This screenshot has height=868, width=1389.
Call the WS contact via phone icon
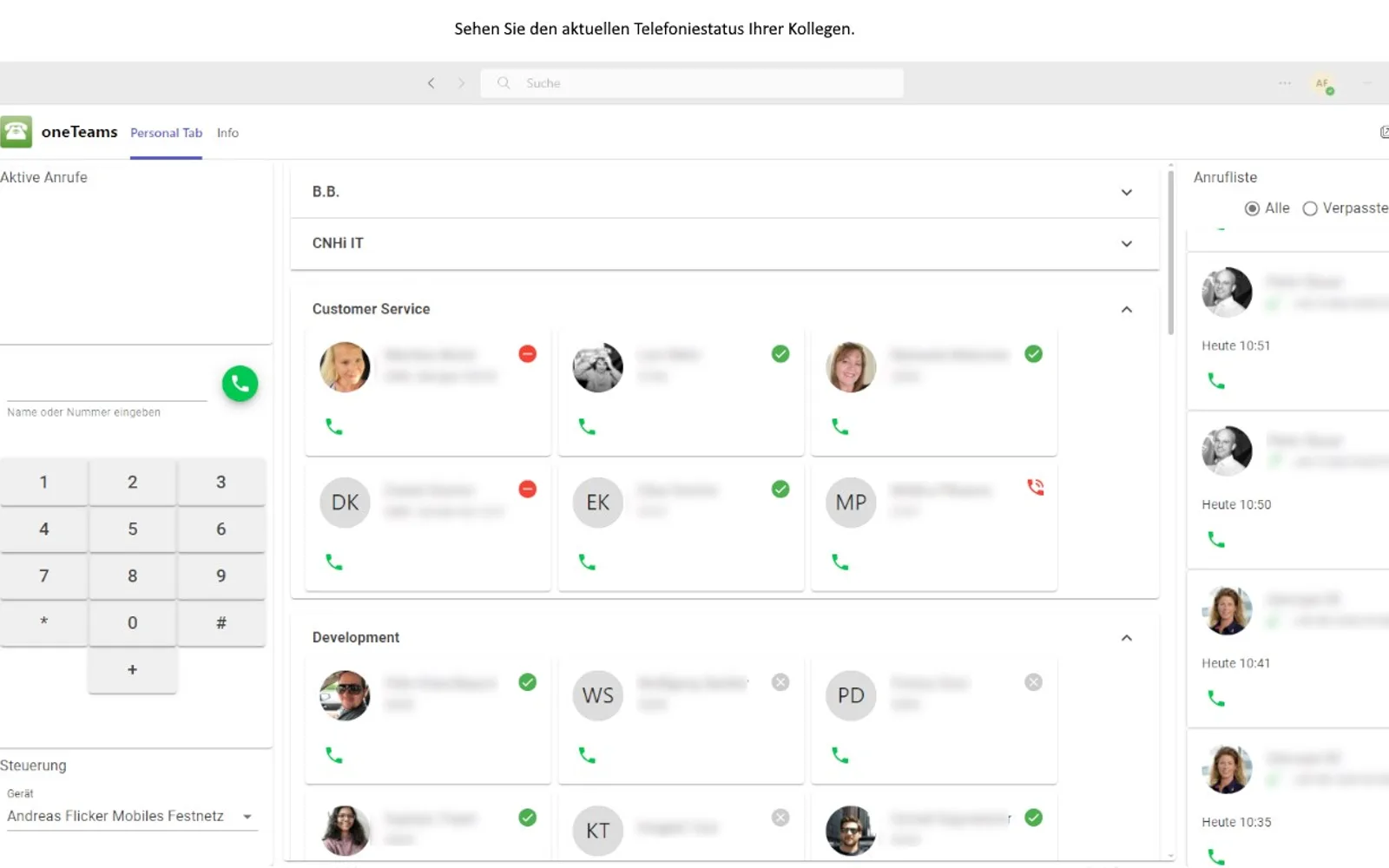(x=588, y=755)
